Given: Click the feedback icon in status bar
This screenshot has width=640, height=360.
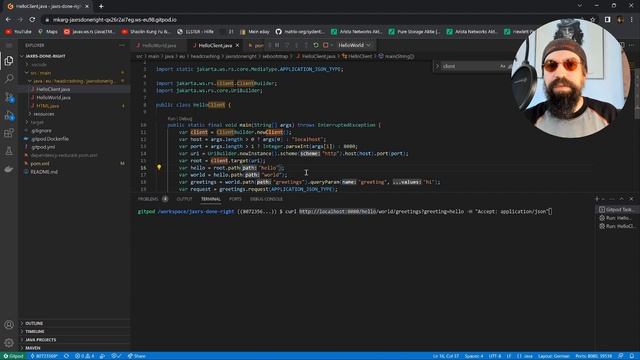Looking at the screenshot, I should point(620,356).
